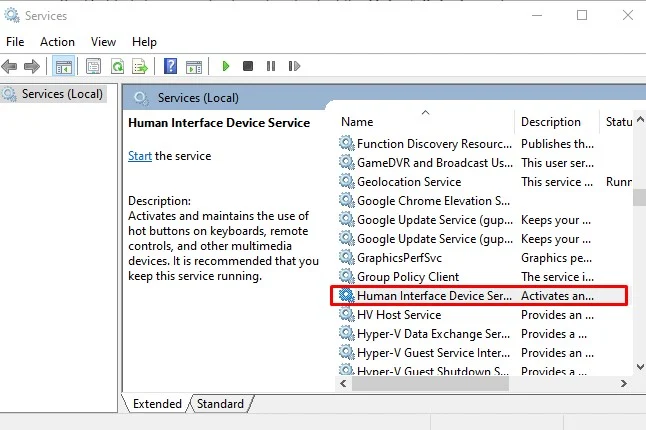Screen dimensions: 646x430
Task: Click the horizontal scrollbar right arrow
Action: [x=624, y=383]
